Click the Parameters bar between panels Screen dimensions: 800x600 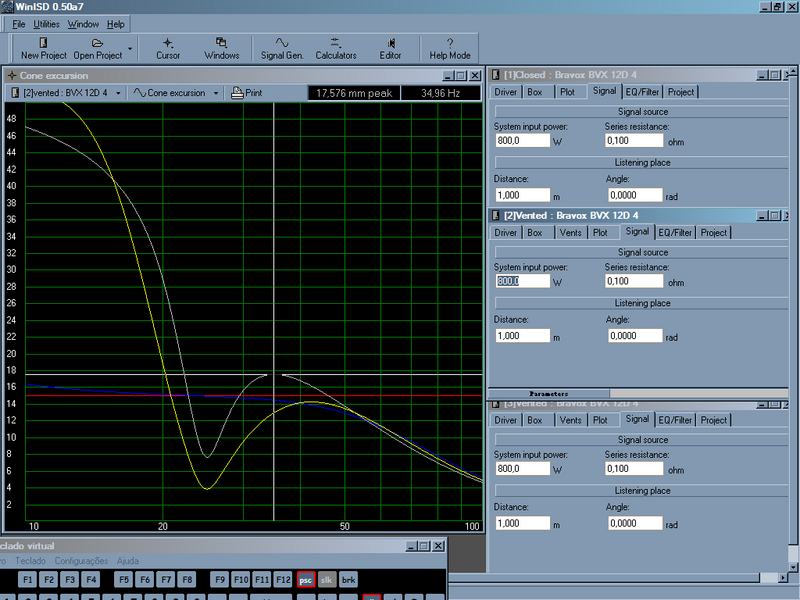pos(549,393)
